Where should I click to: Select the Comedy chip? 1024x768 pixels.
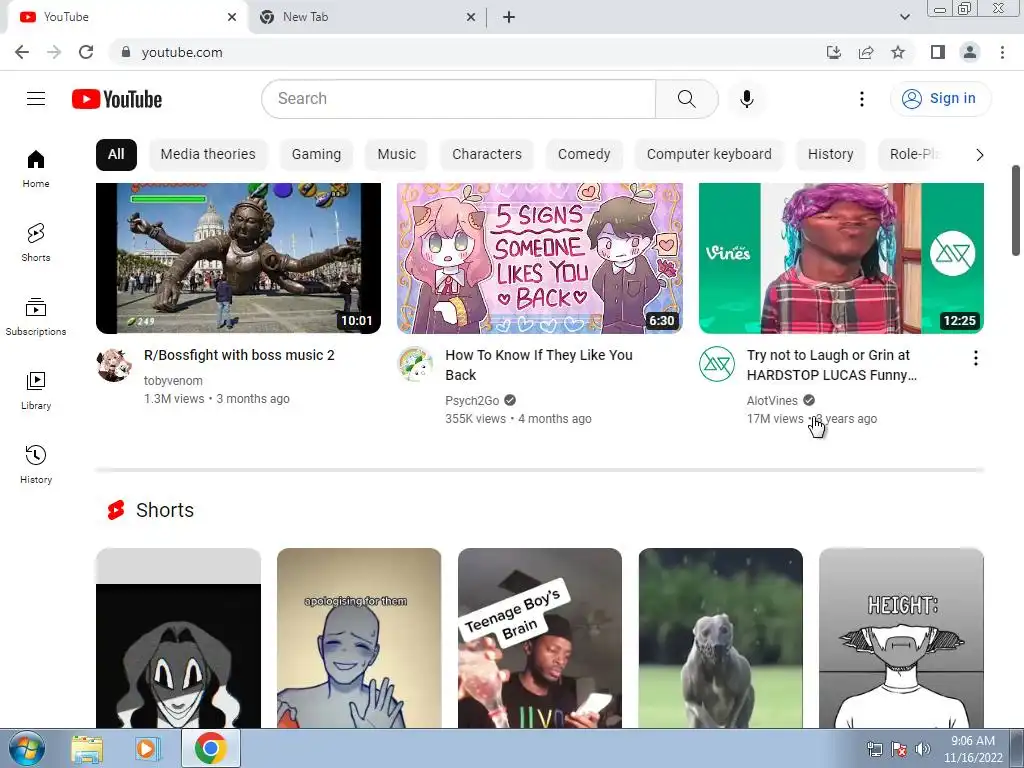point(584,155)
